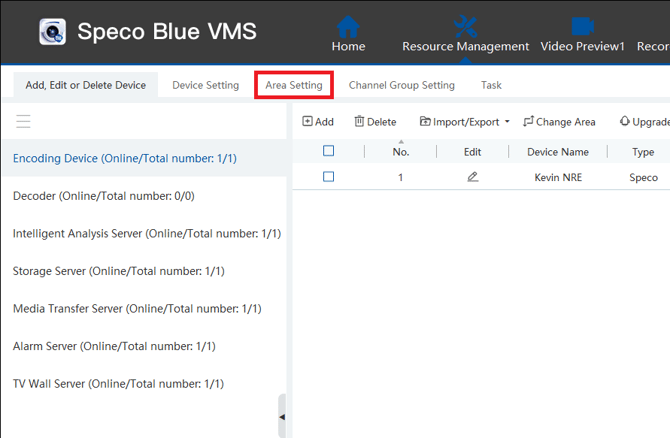Sort the table by No. column
Viewport: 670px width, 438px height.
401,152
